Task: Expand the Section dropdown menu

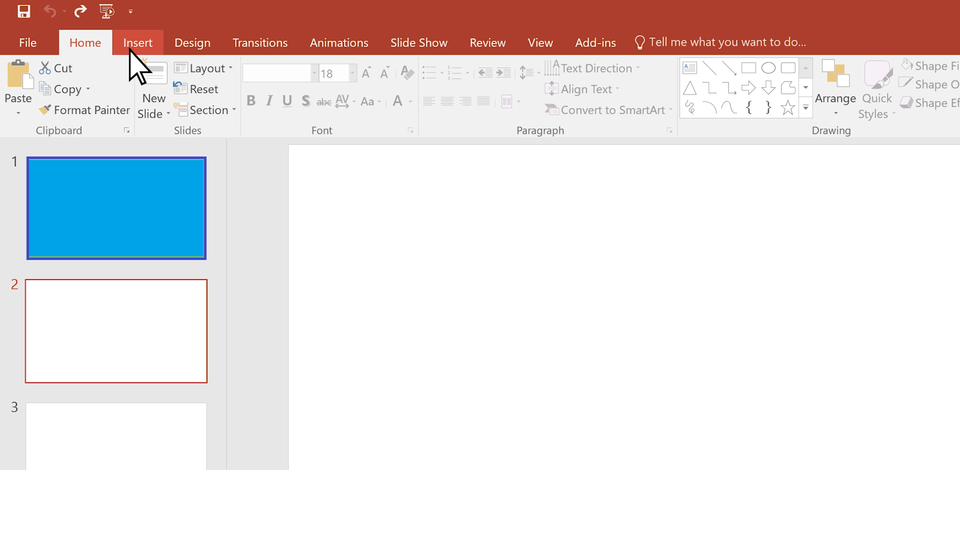Action: click(x=206, y=110)
